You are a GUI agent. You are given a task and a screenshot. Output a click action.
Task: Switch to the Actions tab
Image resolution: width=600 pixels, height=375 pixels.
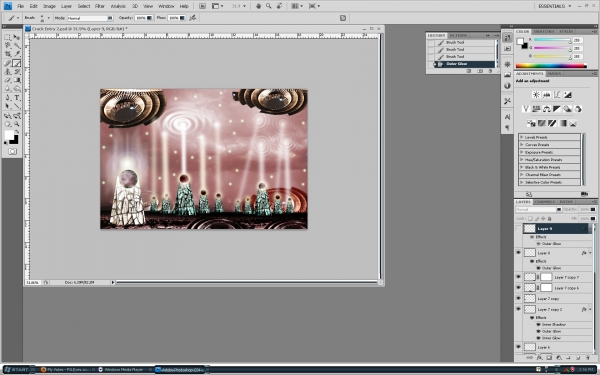tap(458, 35)
